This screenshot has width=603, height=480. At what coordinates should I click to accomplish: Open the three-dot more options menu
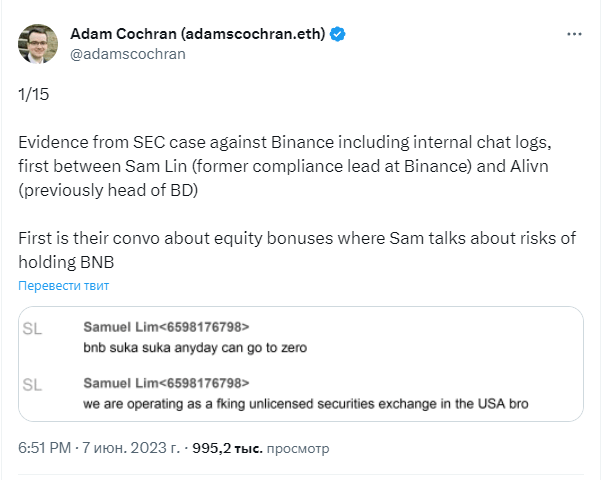click(574, 34)
